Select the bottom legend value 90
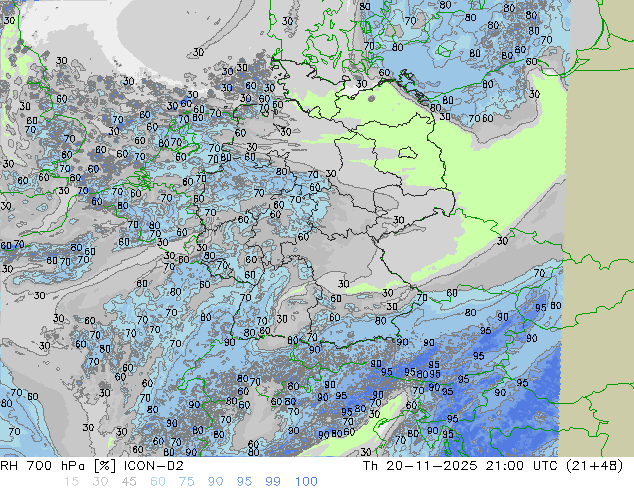Screen dimensions: 634x490 215,482
